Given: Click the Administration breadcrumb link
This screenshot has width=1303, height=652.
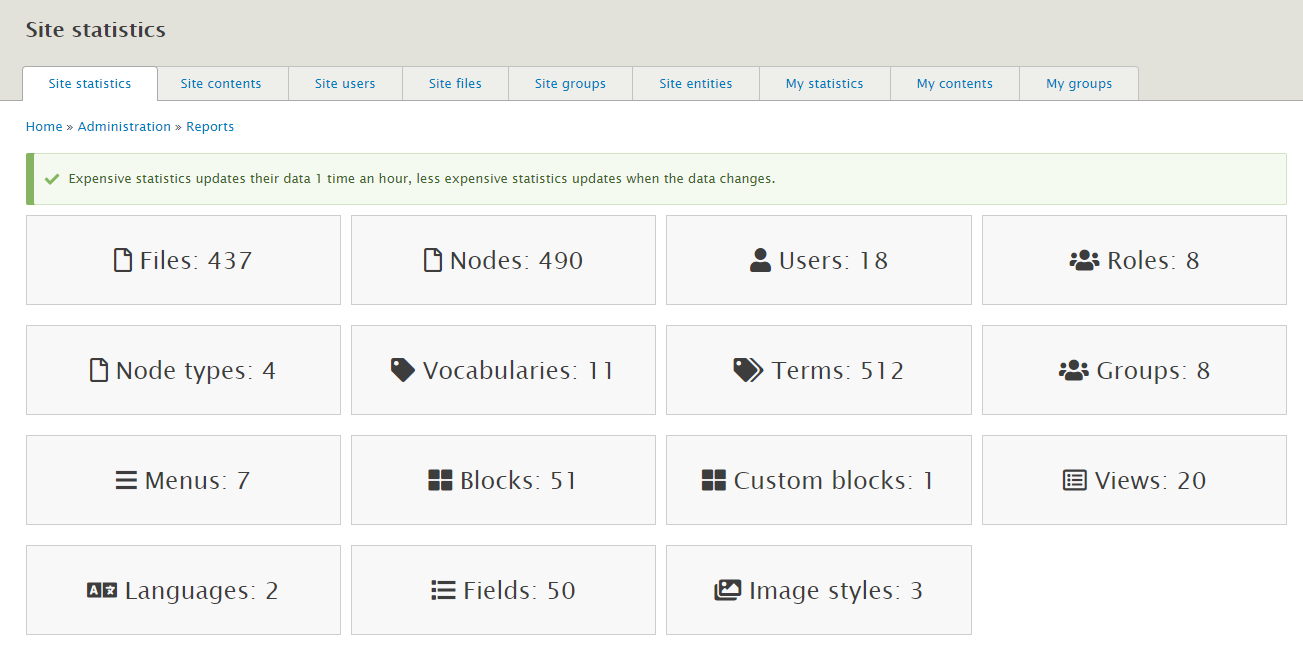Looking at the screenshot, I should point(124,126).
